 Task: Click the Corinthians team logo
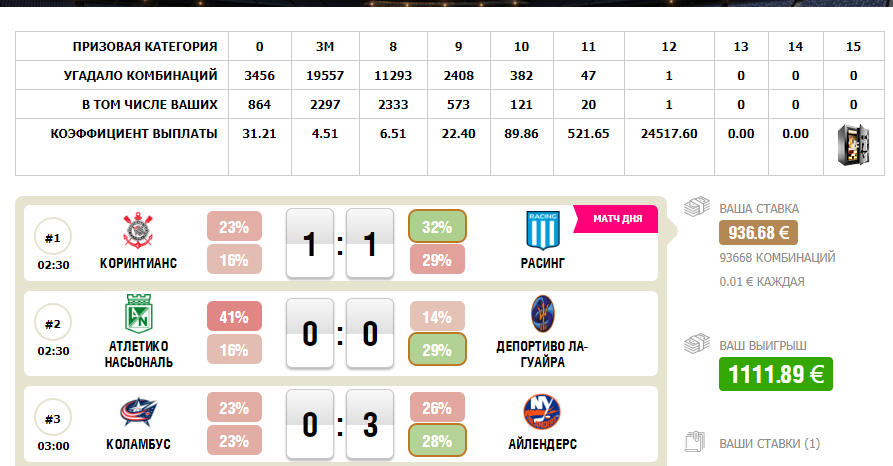138,231
